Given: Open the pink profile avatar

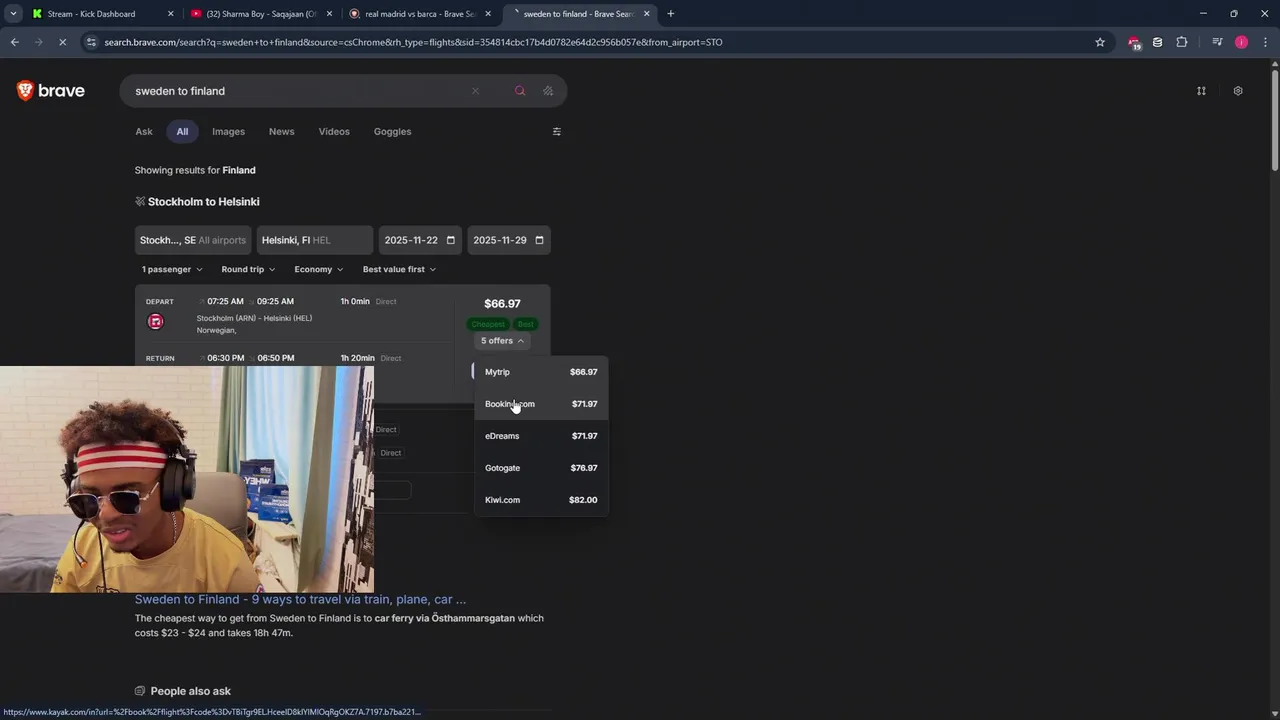Looking at the screenshot, I should pyautogui.click(x=1241, y=42).
